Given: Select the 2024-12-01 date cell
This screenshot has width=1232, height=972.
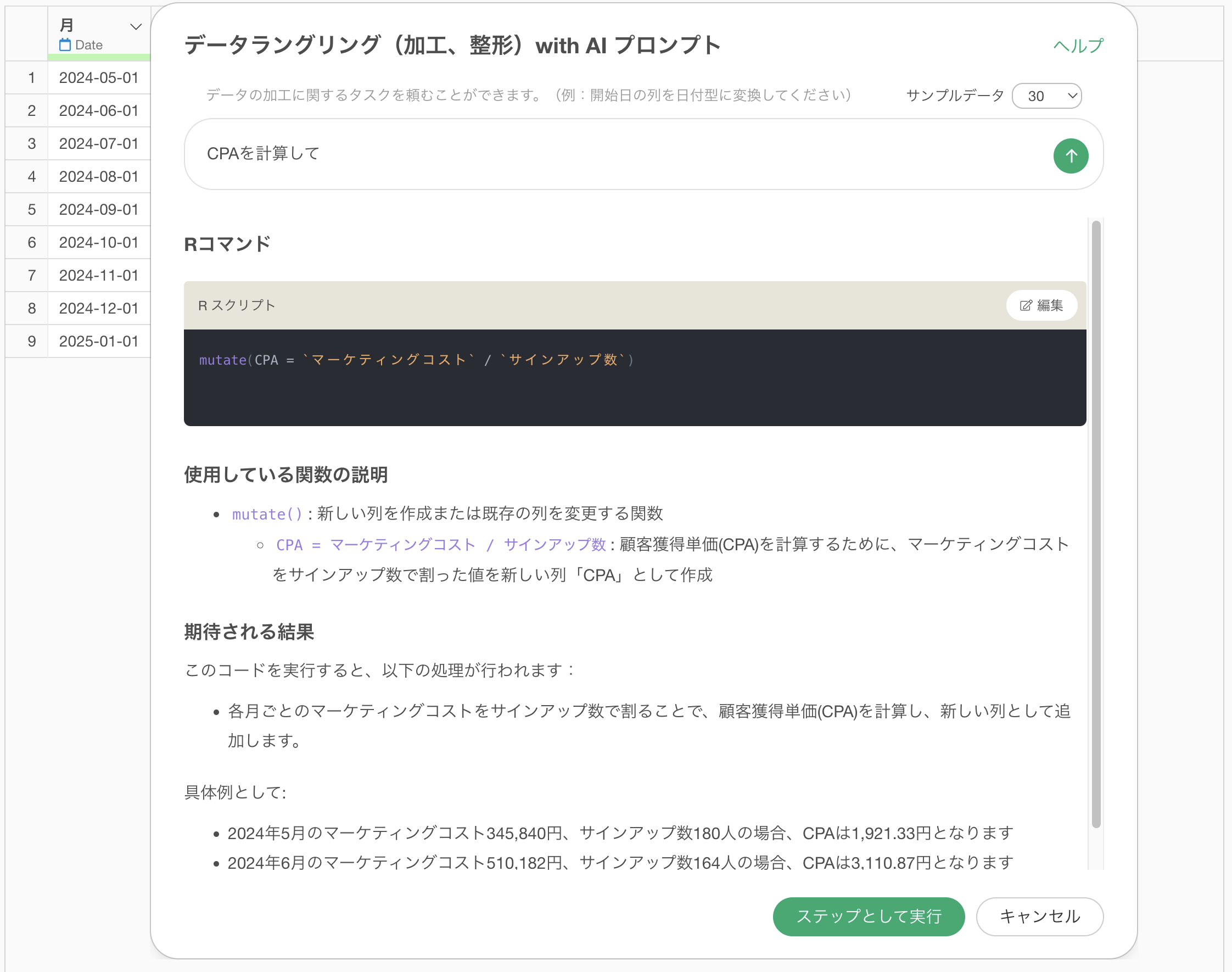Looking at the screenshot, I should point(98,308).
